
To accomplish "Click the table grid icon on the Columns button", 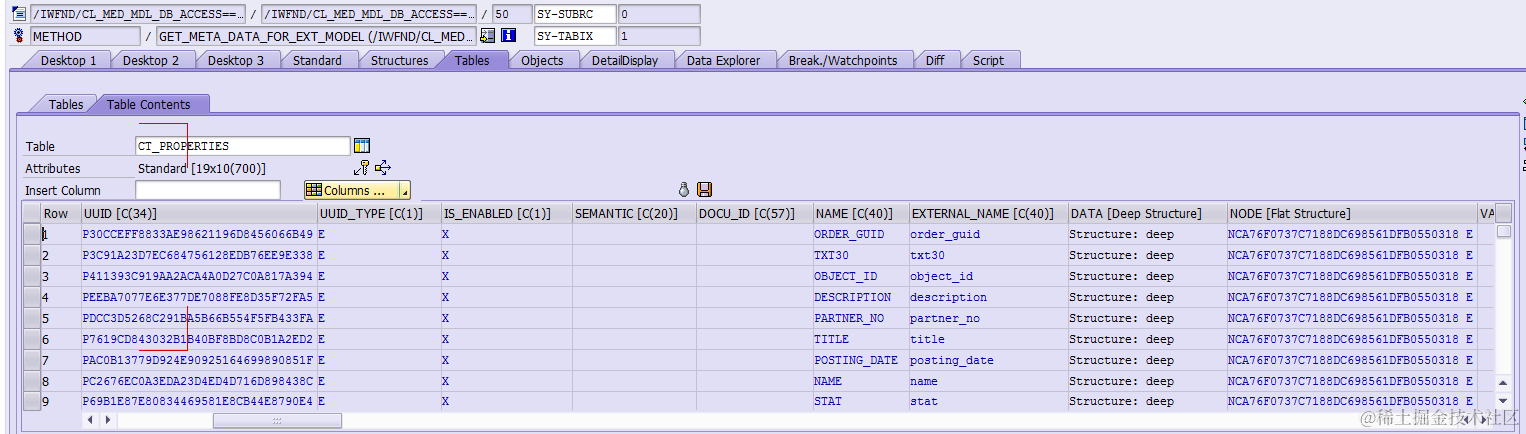I will 314,190.
